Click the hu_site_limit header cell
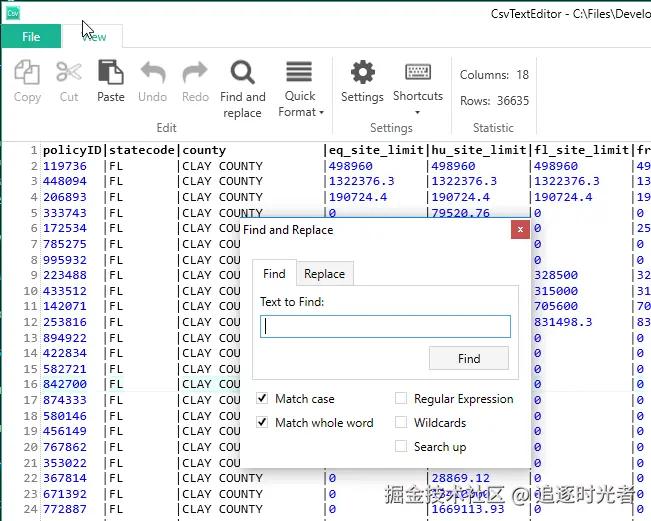Screen dimensions: 651x521 point(479,150)
